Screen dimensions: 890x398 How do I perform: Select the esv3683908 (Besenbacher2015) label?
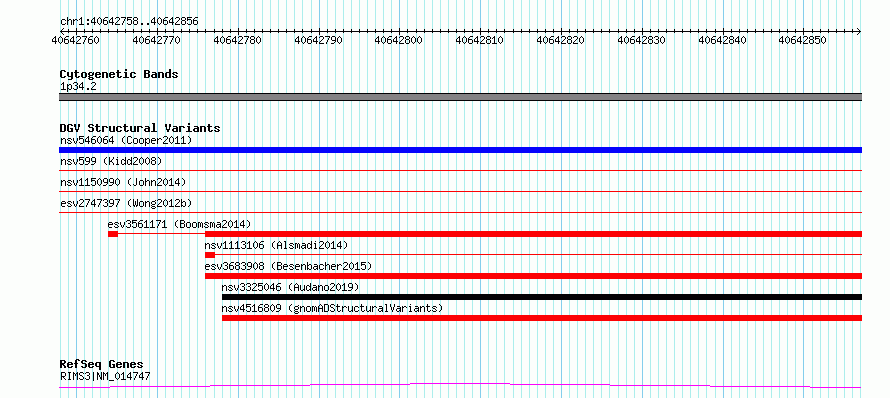[x=288, y=266]
